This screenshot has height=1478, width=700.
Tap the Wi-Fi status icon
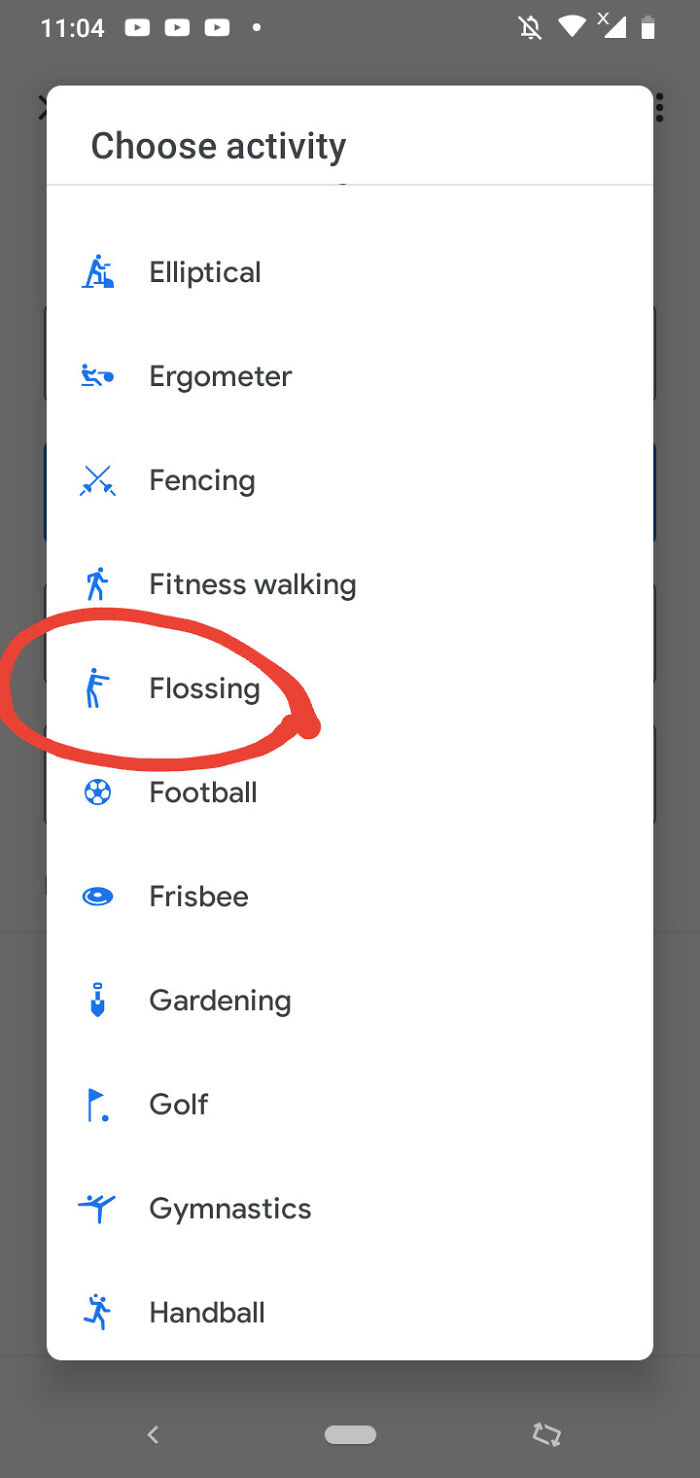(571, 28)
